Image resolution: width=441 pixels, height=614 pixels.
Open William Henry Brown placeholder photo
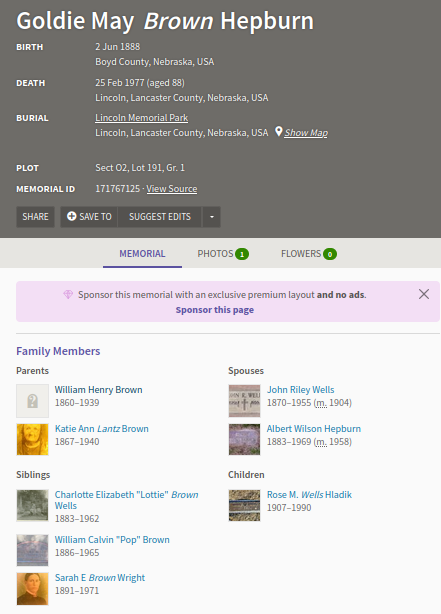[x=33, y=401]
